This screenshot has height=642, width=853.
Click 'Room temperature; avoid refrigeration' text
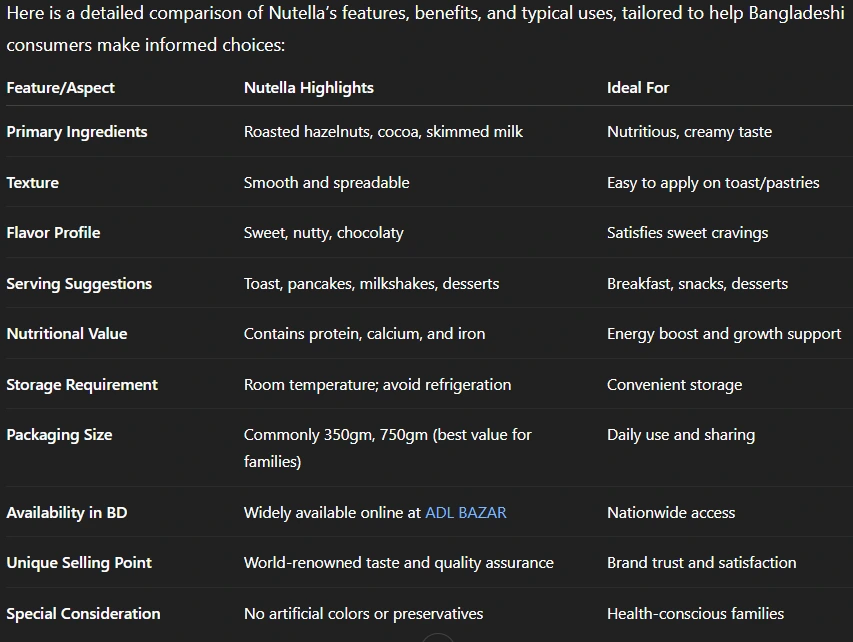pyautogui.click(x=377, y=384)
